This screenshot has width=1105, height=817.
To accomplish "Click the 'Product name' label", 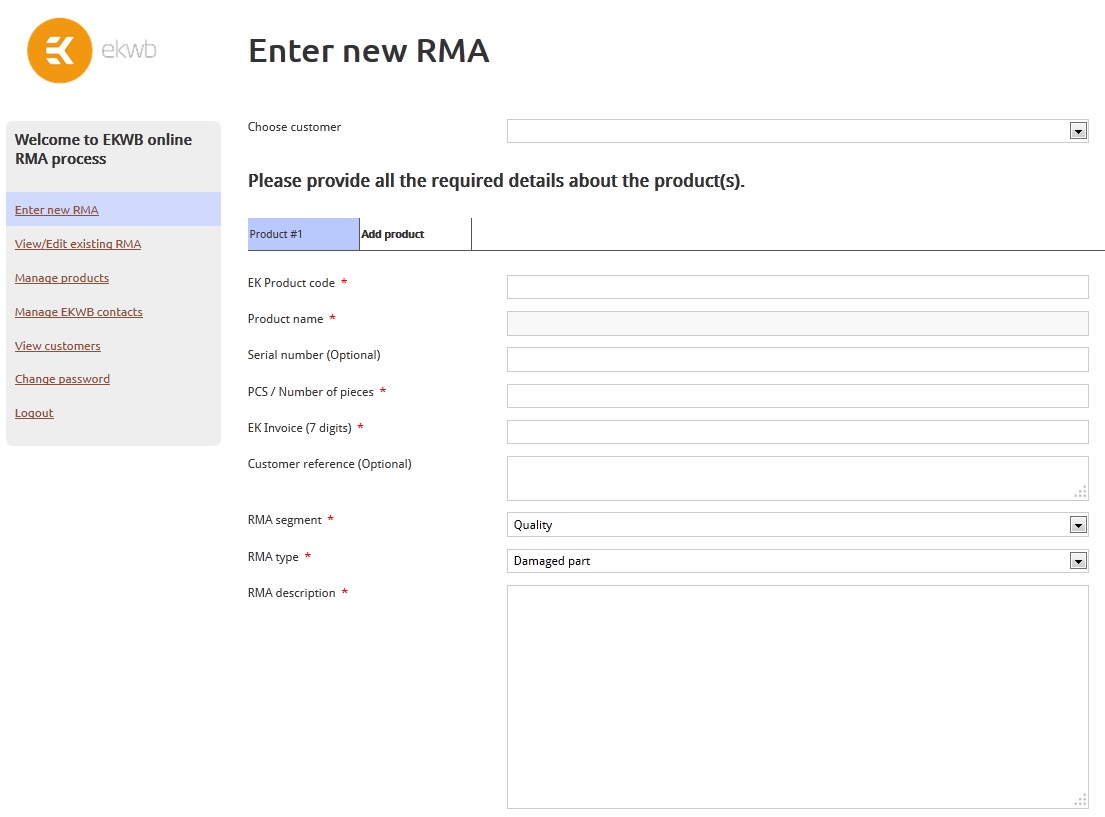I will pyautogui.click(x=285, y=319).
